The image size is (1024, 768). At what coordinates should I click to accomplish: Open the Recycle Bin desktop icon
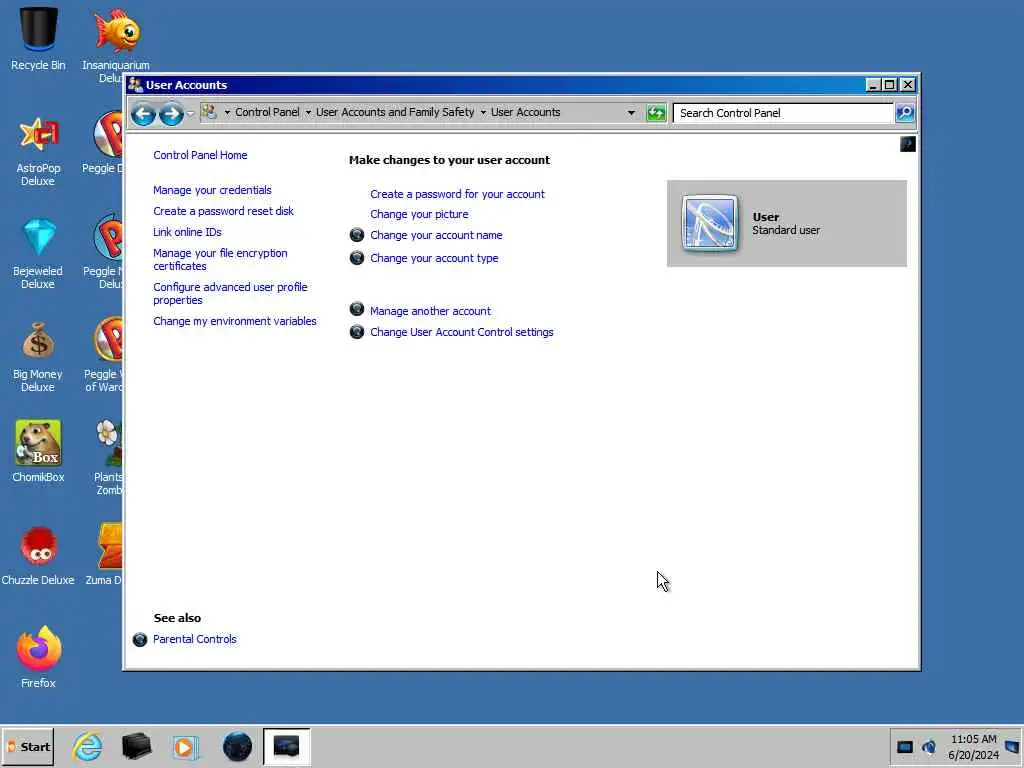click(x=38, y=38)
